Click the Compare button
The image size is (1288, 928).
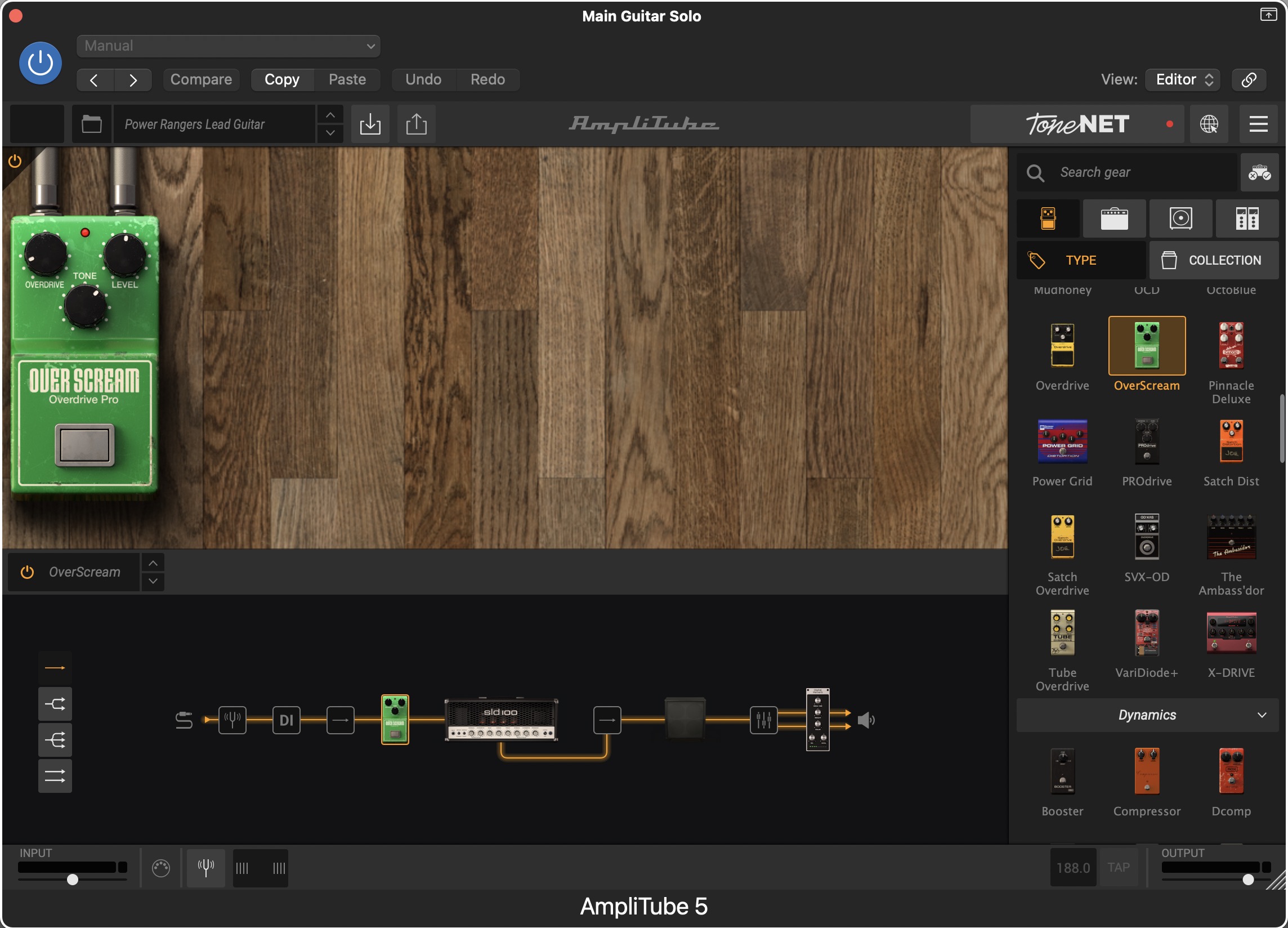201,79
